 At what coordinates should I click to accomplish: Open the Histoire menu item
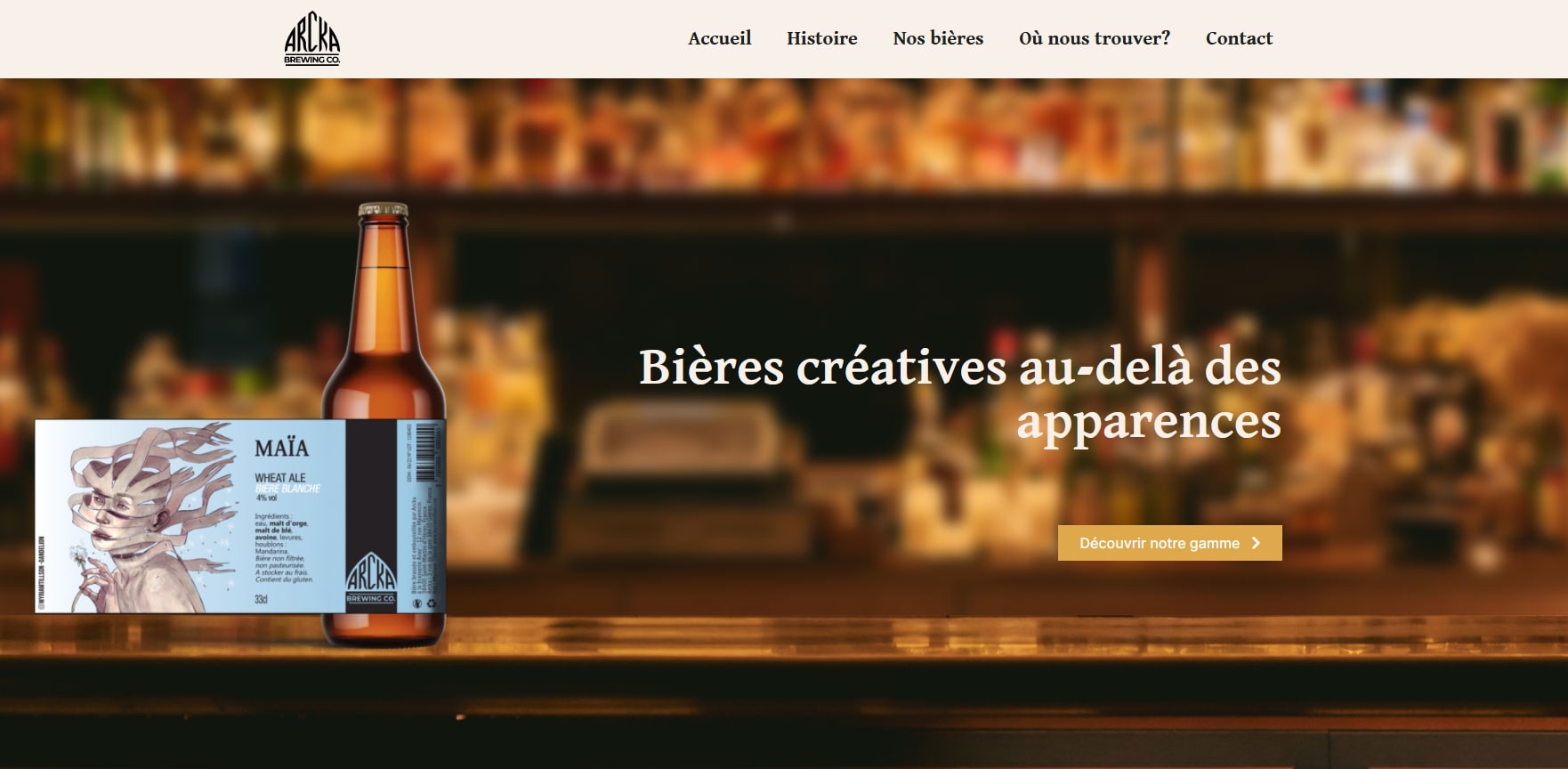click(x=822, y=38)
